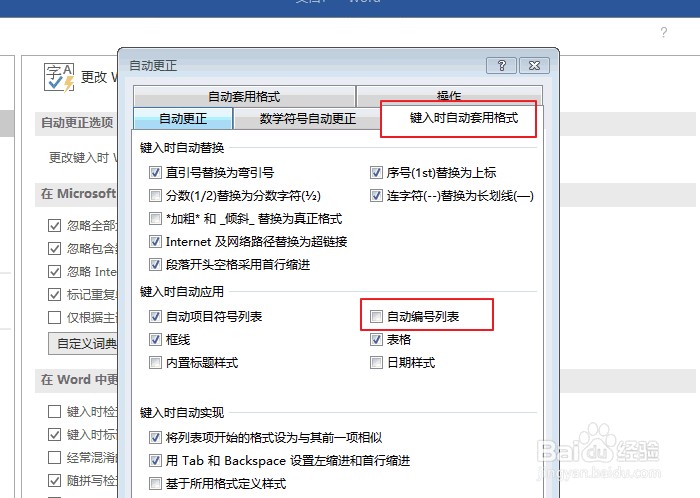Select the 数学符号自动更正 tab
This screenshot has width=700, height=498.
pyautogui.click(x=307, y=118)
